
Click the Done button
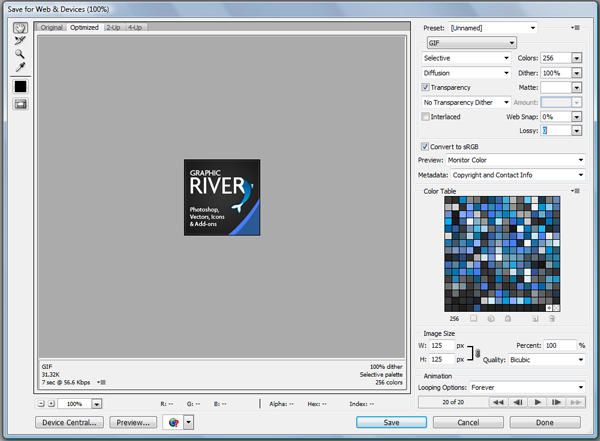tap(545, 422)
